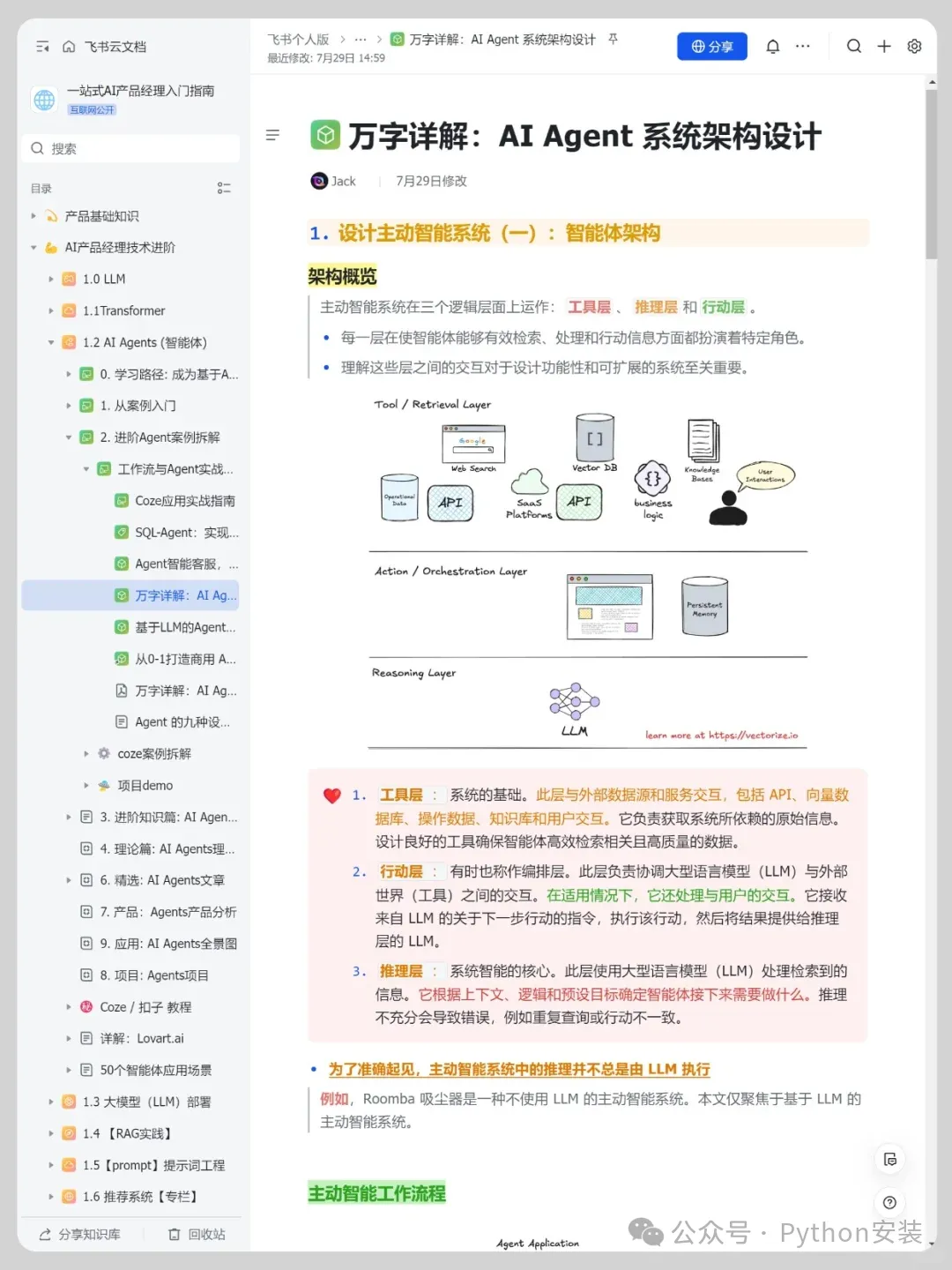Open the notifications bell
Image resolution: width=952 pixels, height=1270 pixels.
773,46
